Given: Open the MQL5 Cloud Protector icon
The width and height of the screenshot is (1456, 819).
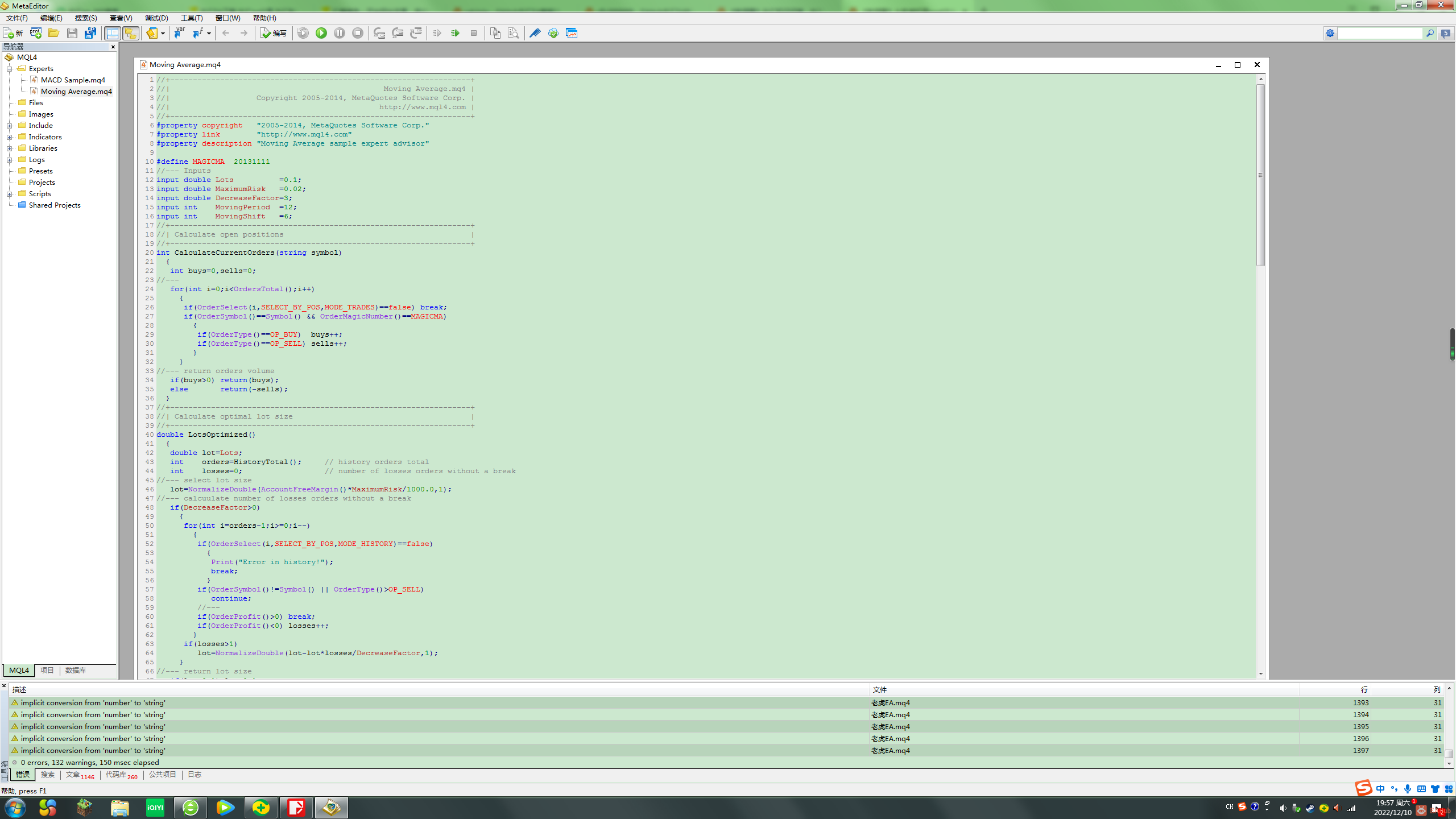Looking at the screenshot, I should (553, 33).
